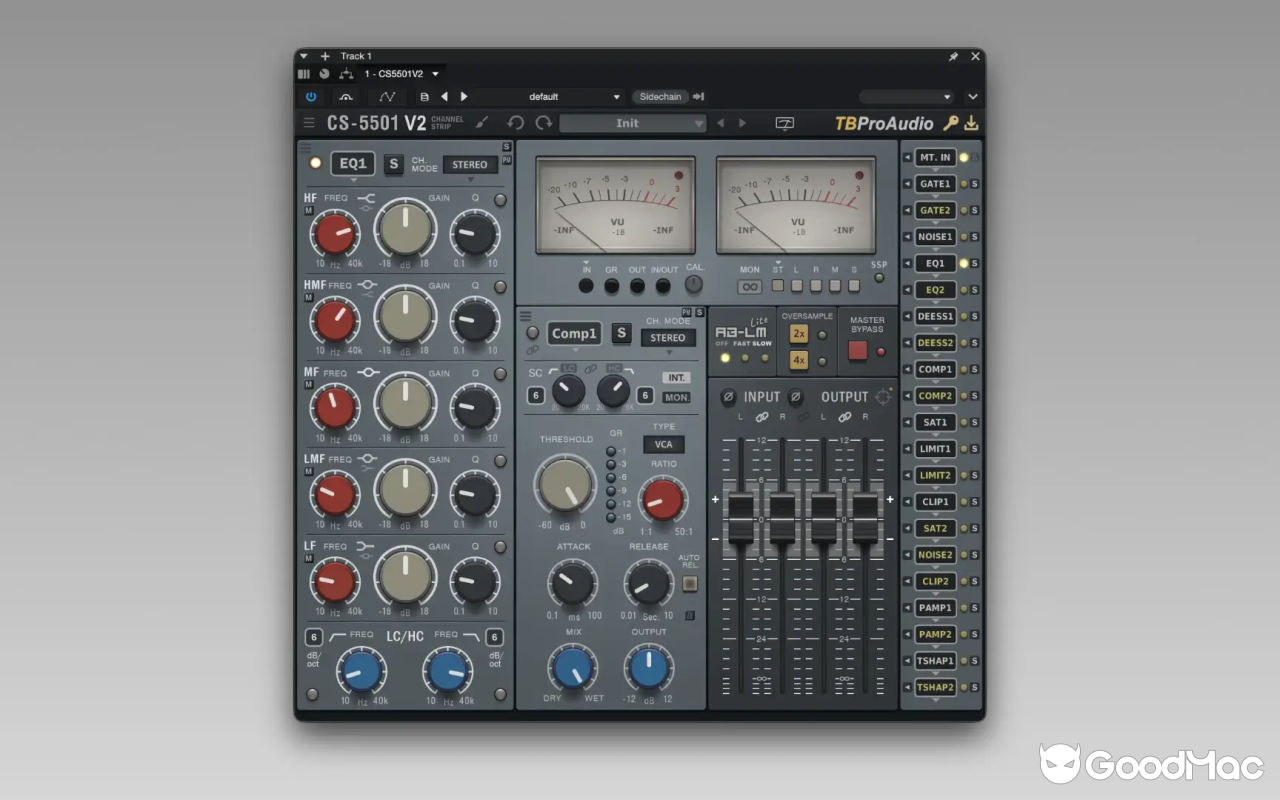
Task: Click the left VU meter display
Action: click(616, 204)
